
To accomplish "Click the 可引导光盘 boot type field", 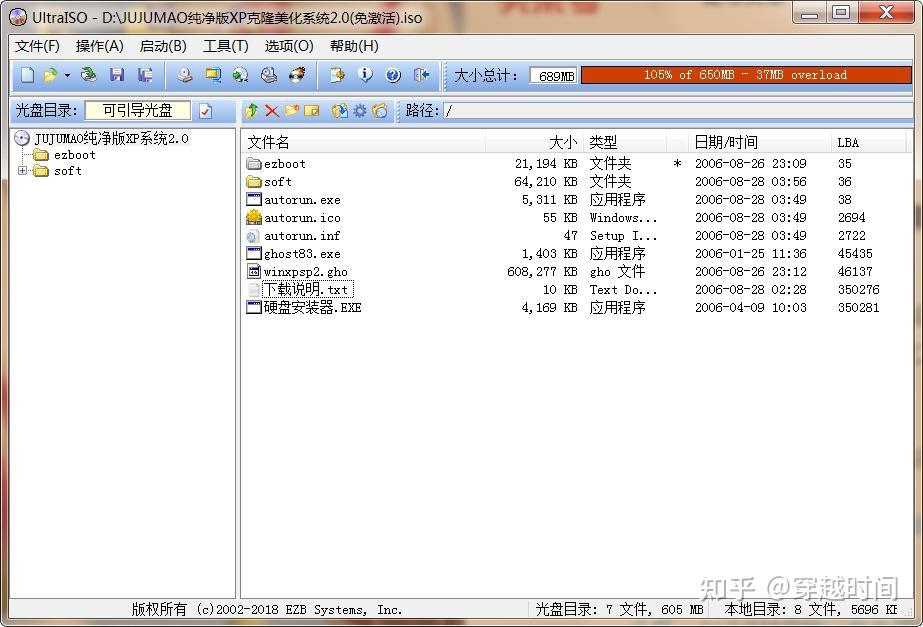I will [x=138, y=110].
